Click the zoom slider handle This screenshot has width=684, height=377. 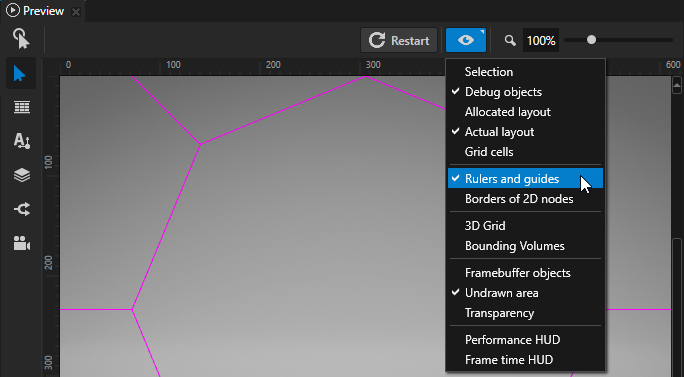coord(591,40)
